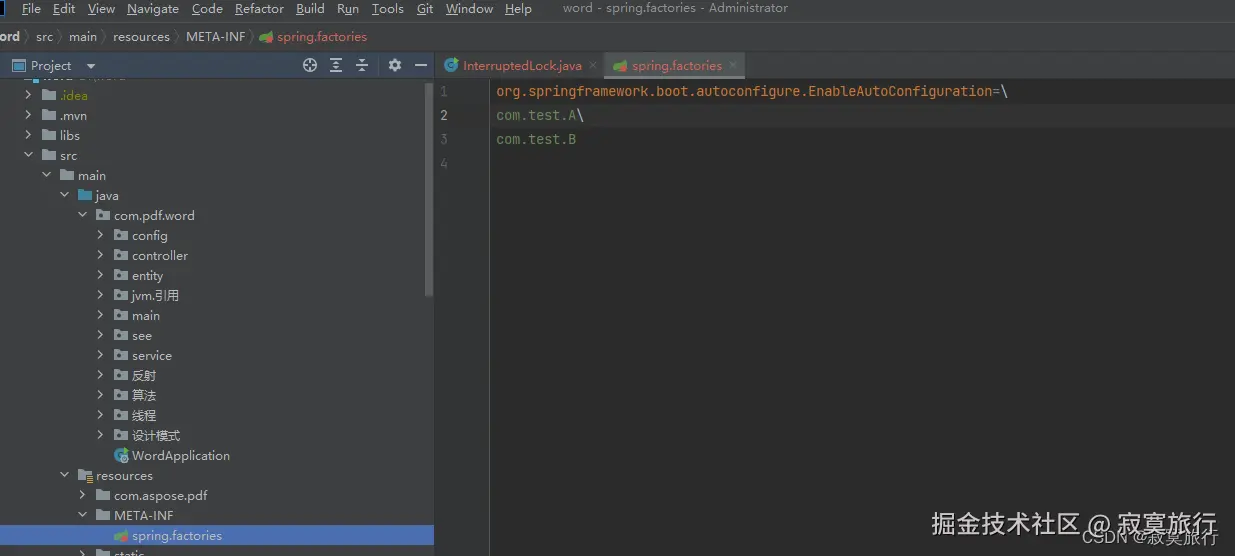This screenshot has width=1235, height=556.
Task: Select the com.aspose.pdf folder icon
Action: coord(103,495)
